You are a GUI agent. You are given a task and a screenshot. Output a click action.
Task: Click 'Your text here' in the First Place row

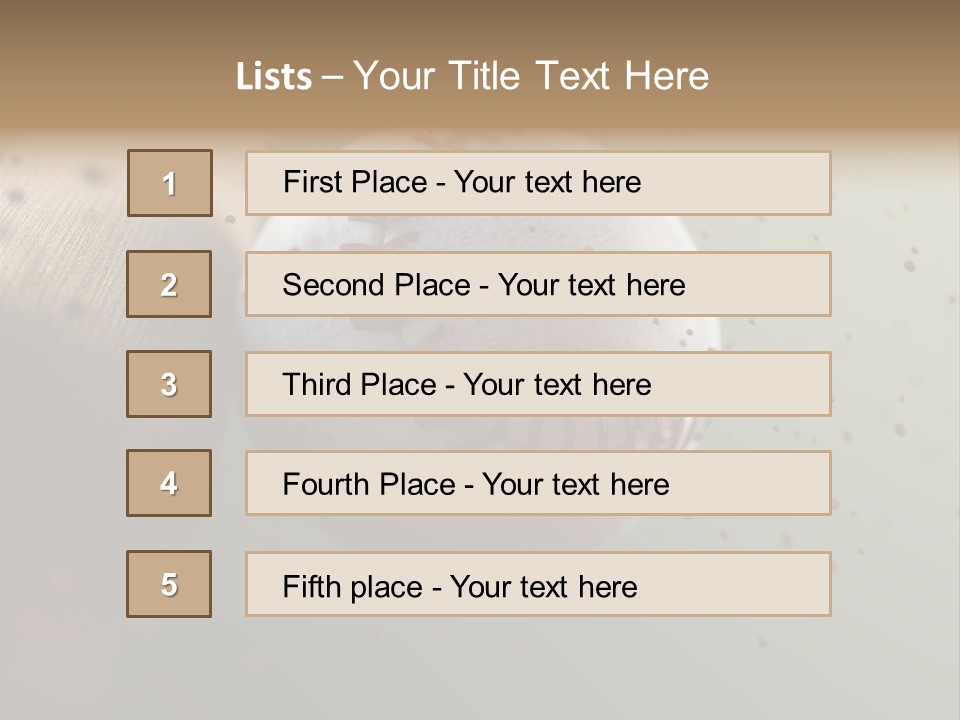[x=547, y=182]
